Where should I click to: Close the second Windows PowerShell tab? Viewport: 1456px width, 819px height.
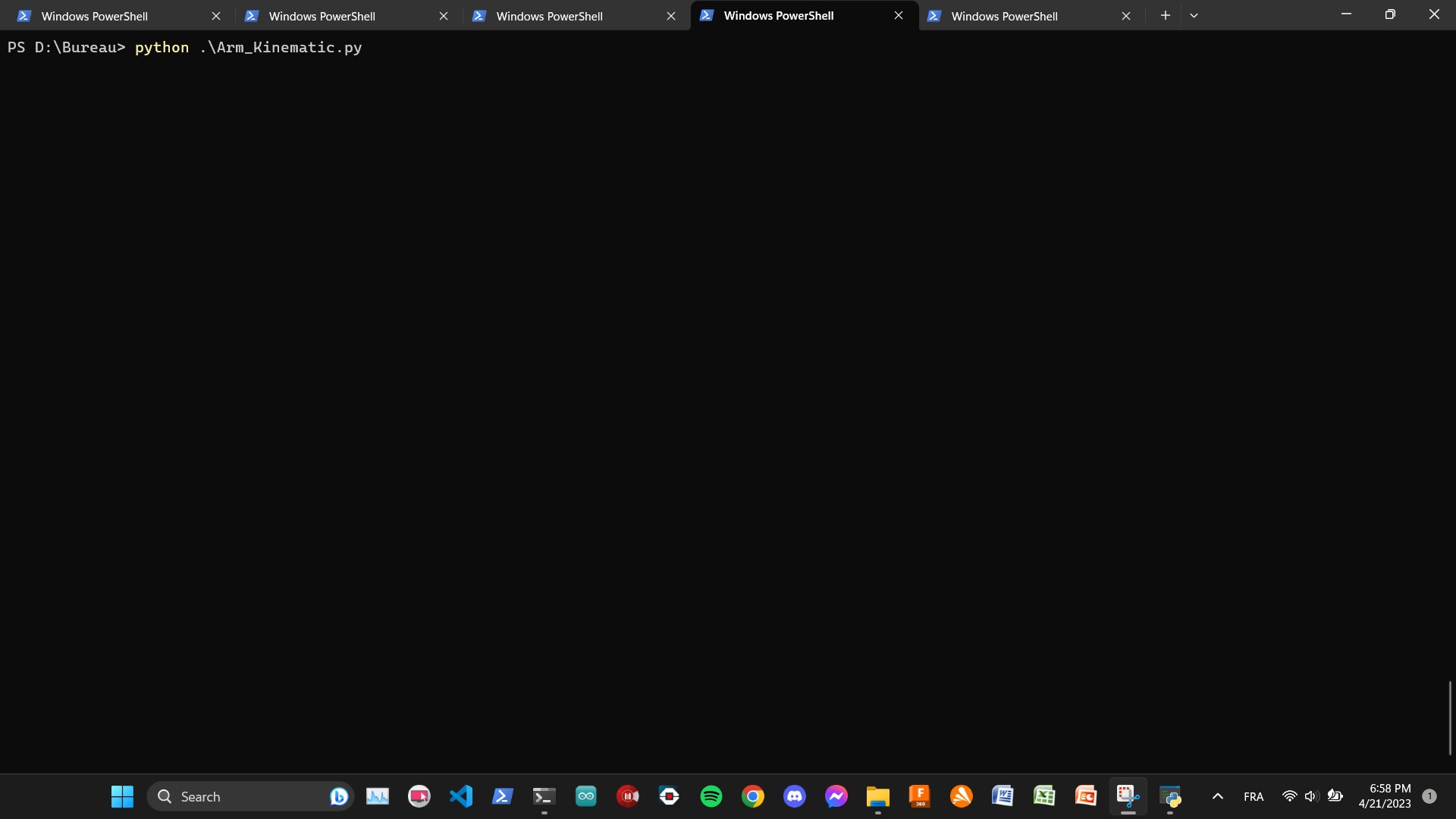[x=444, y=16]
